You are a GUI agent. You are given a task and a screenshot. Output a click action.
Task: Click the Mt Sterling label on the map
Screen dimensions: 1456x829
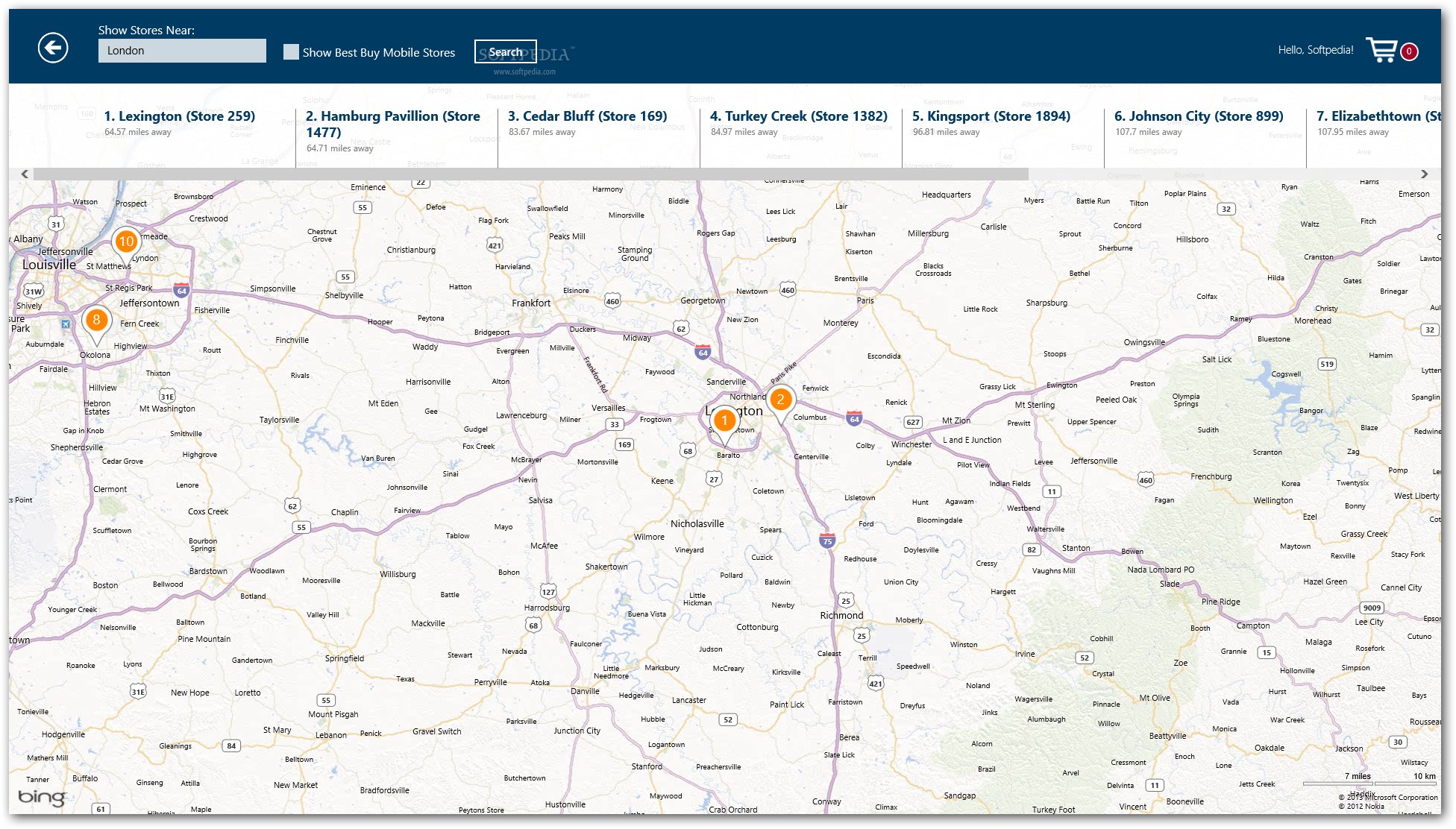click(x=1035, y=405)
